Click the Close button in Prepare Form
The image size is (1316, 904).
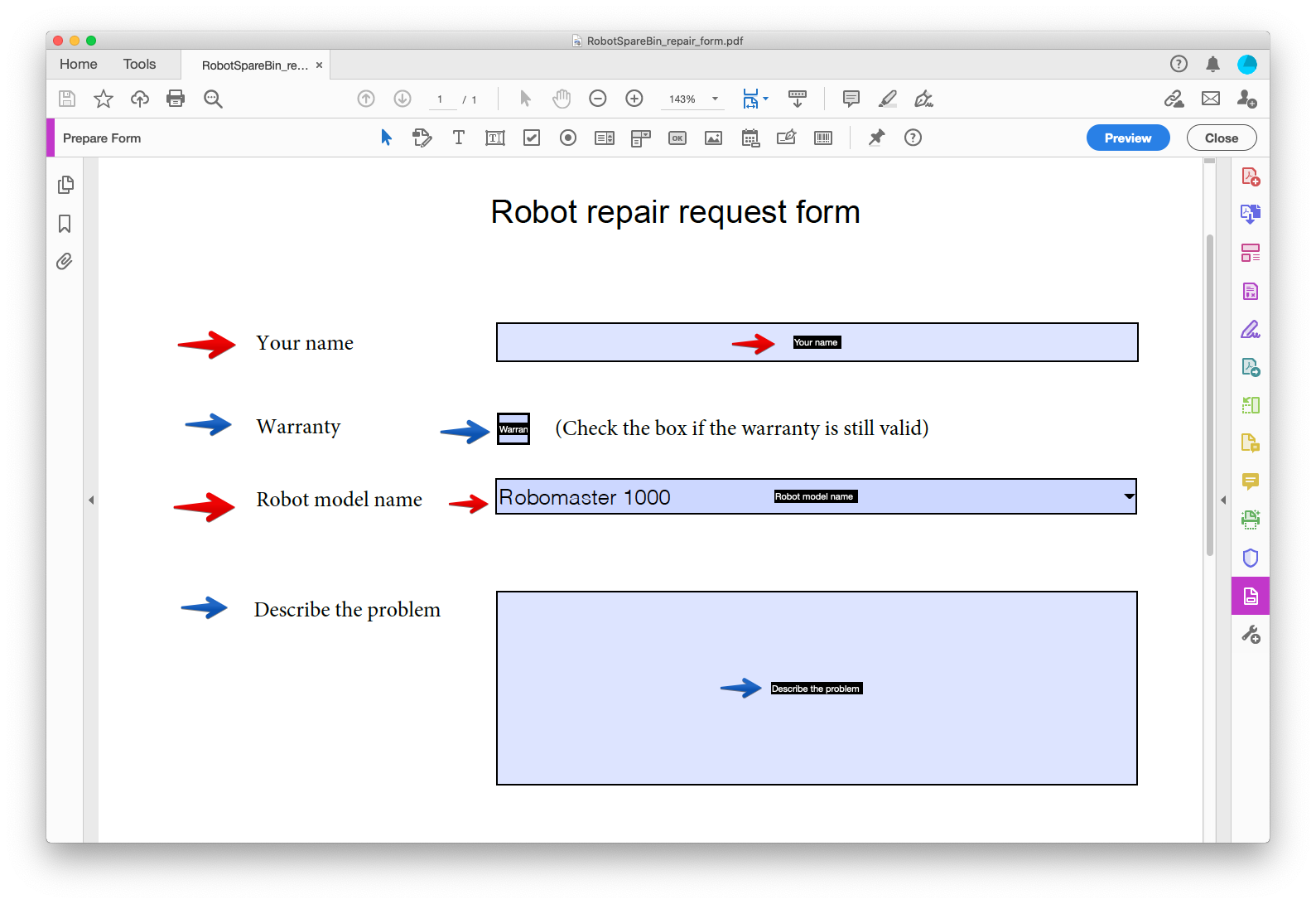pyautogui.click(x=1222, y=138)
